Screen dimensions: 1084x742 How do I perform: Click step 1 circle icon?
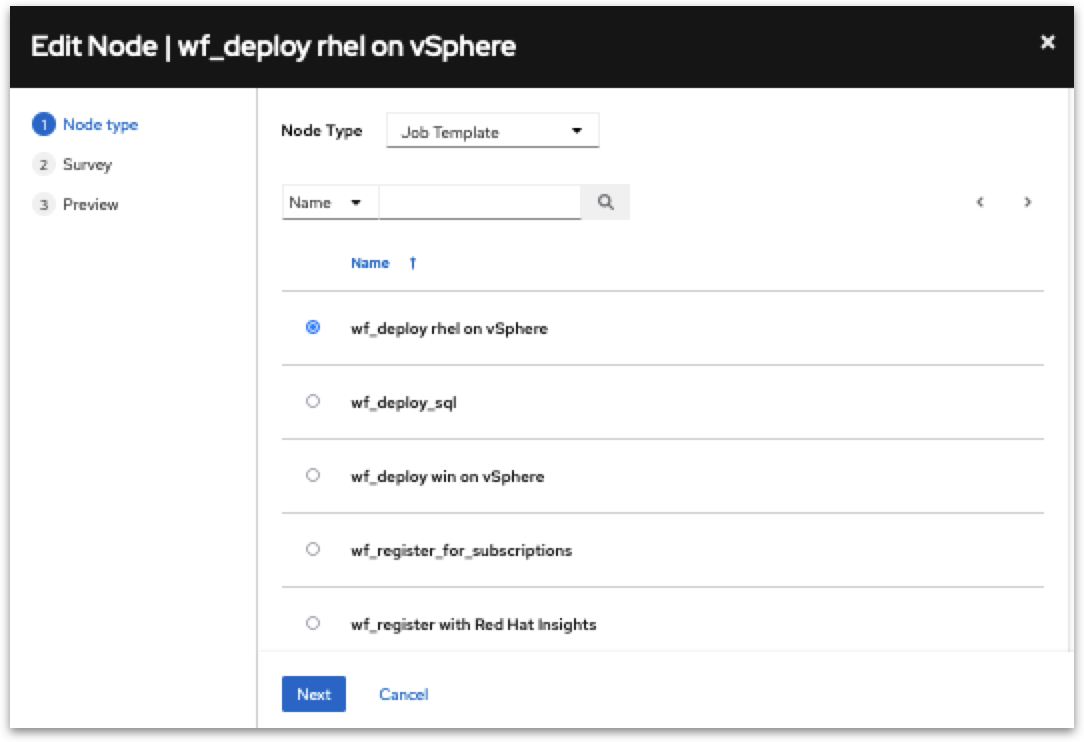click(43, 125)
